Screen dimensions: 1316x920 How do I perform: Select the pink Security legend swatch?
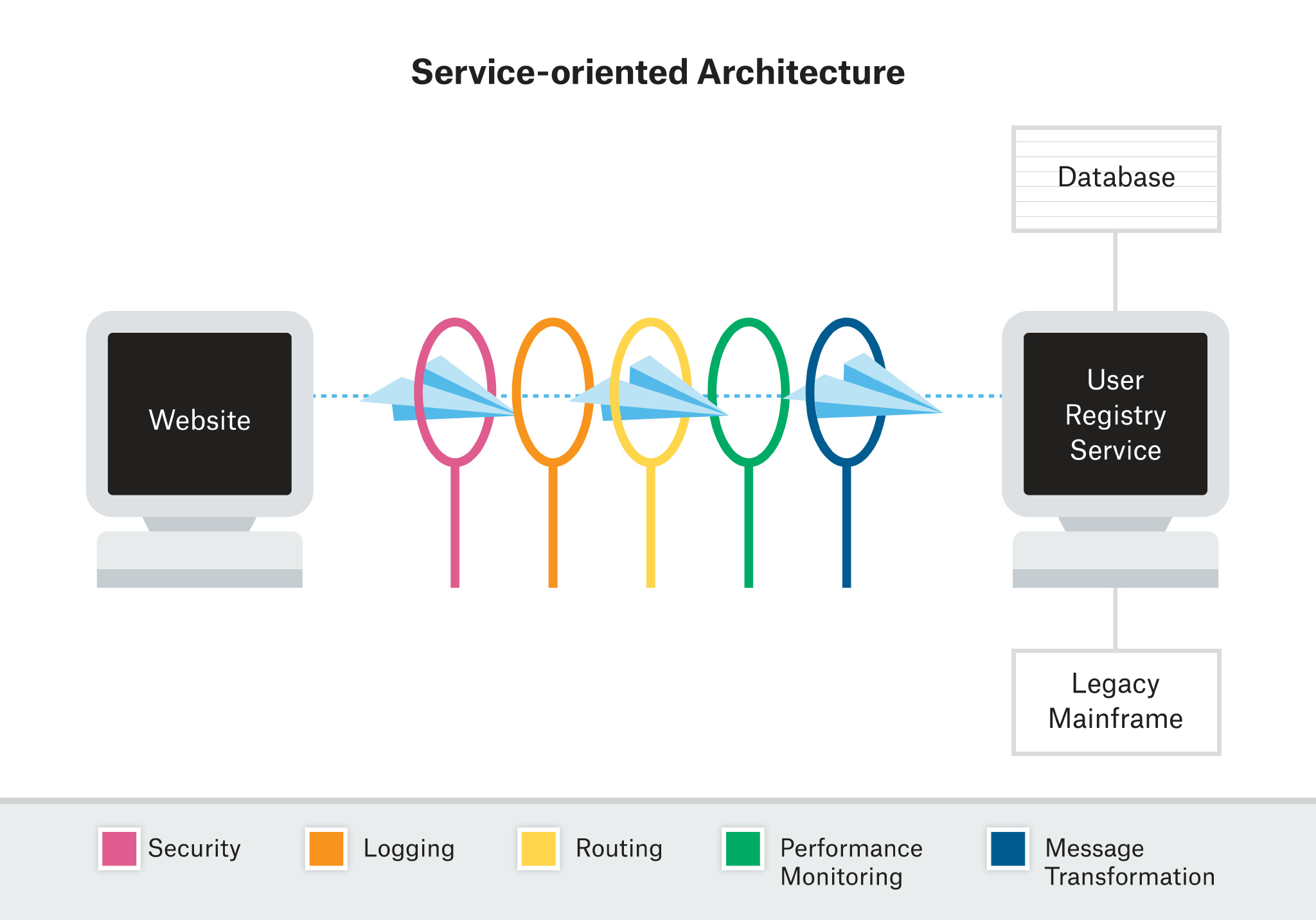[x=120, y=849]
